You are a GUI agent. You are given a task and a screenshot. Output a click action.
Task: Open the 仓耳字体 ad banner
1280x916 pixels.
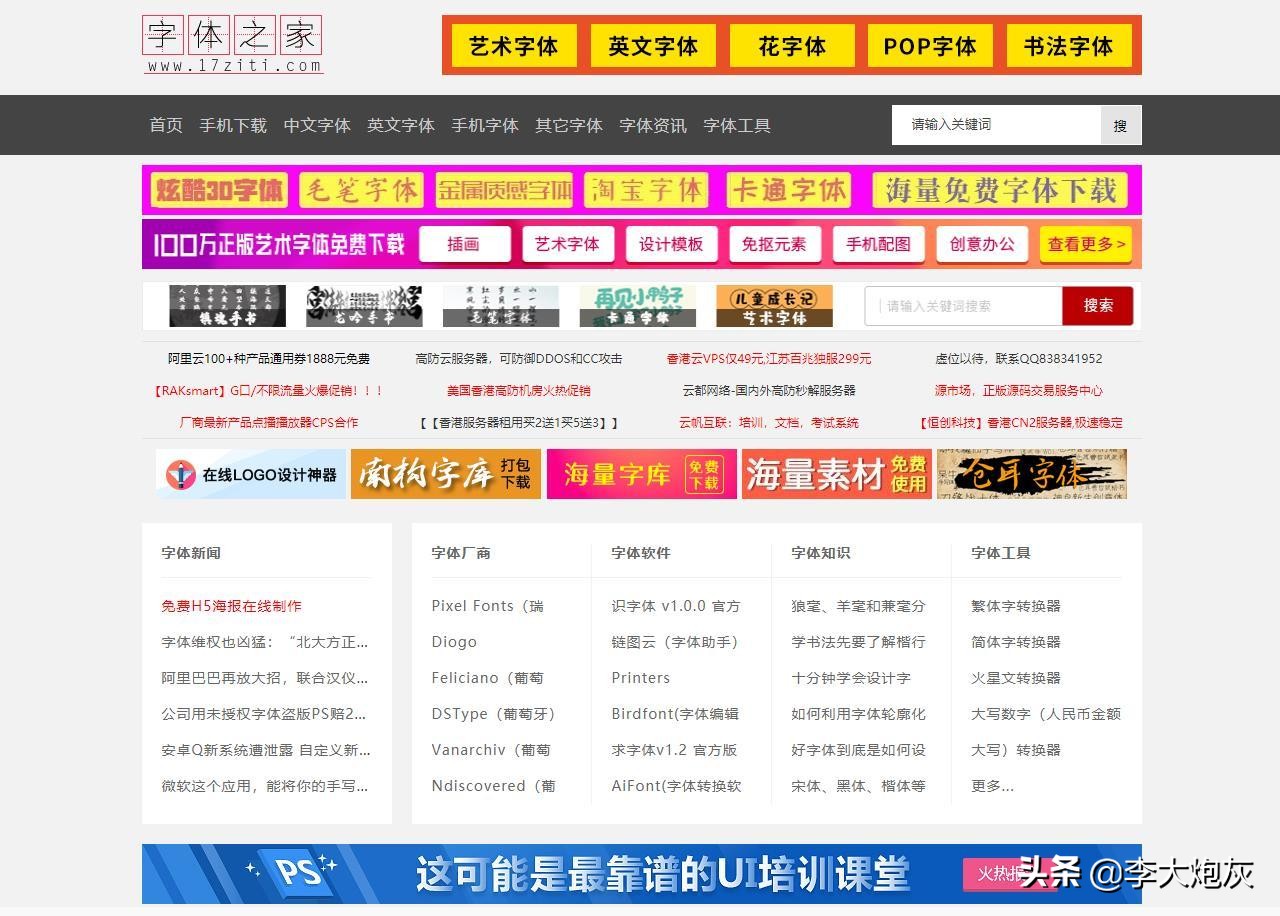pos(1032,474)
